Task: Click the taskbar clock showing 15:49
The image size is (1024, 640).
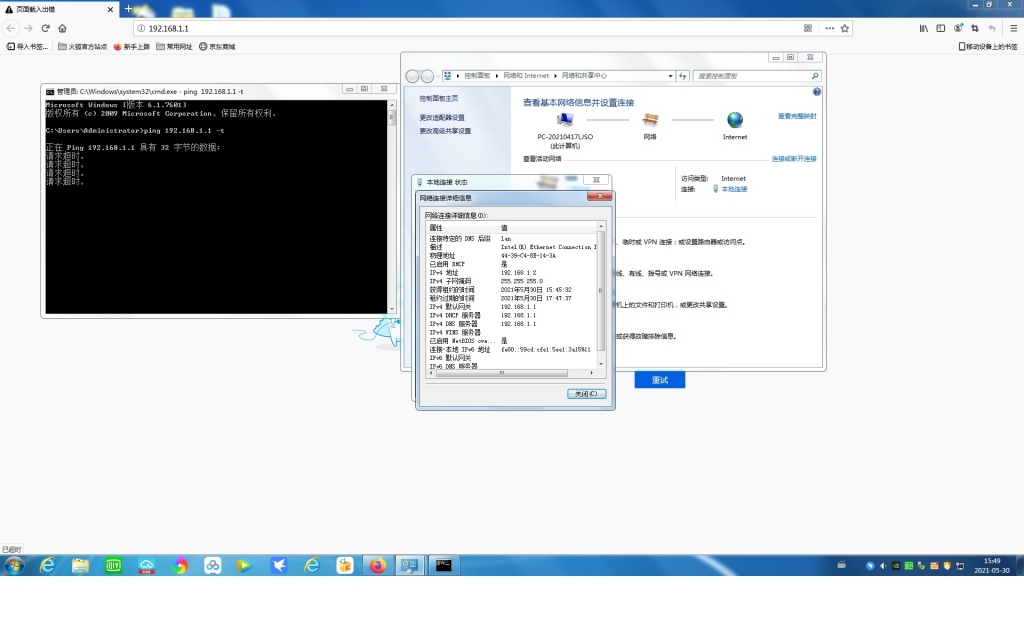Action: [x=991, y=566]
